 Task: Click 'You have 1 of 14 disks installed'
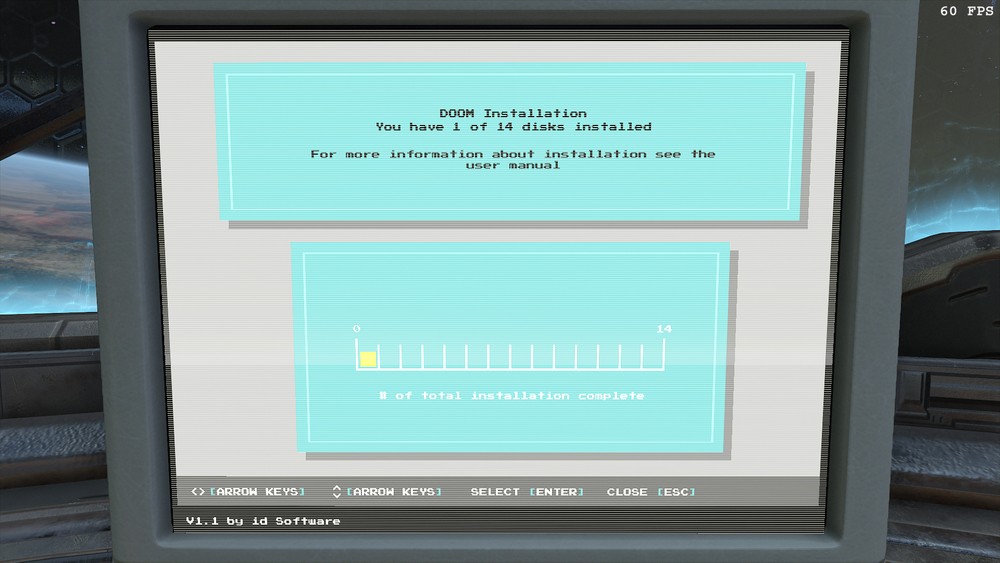tap(513, 127)
